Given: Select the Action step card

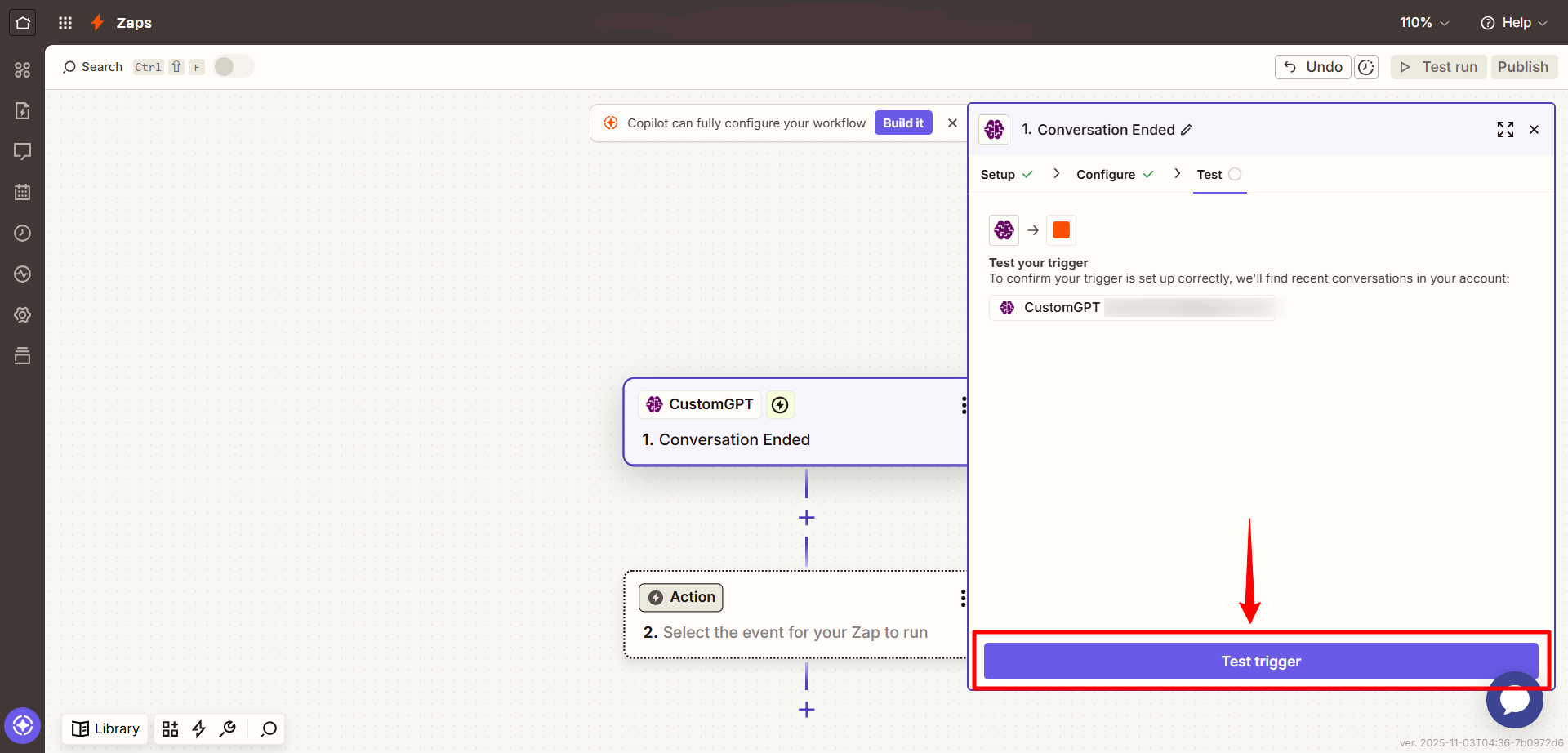Looking at the screenshot, I should [x=795, y=615].
